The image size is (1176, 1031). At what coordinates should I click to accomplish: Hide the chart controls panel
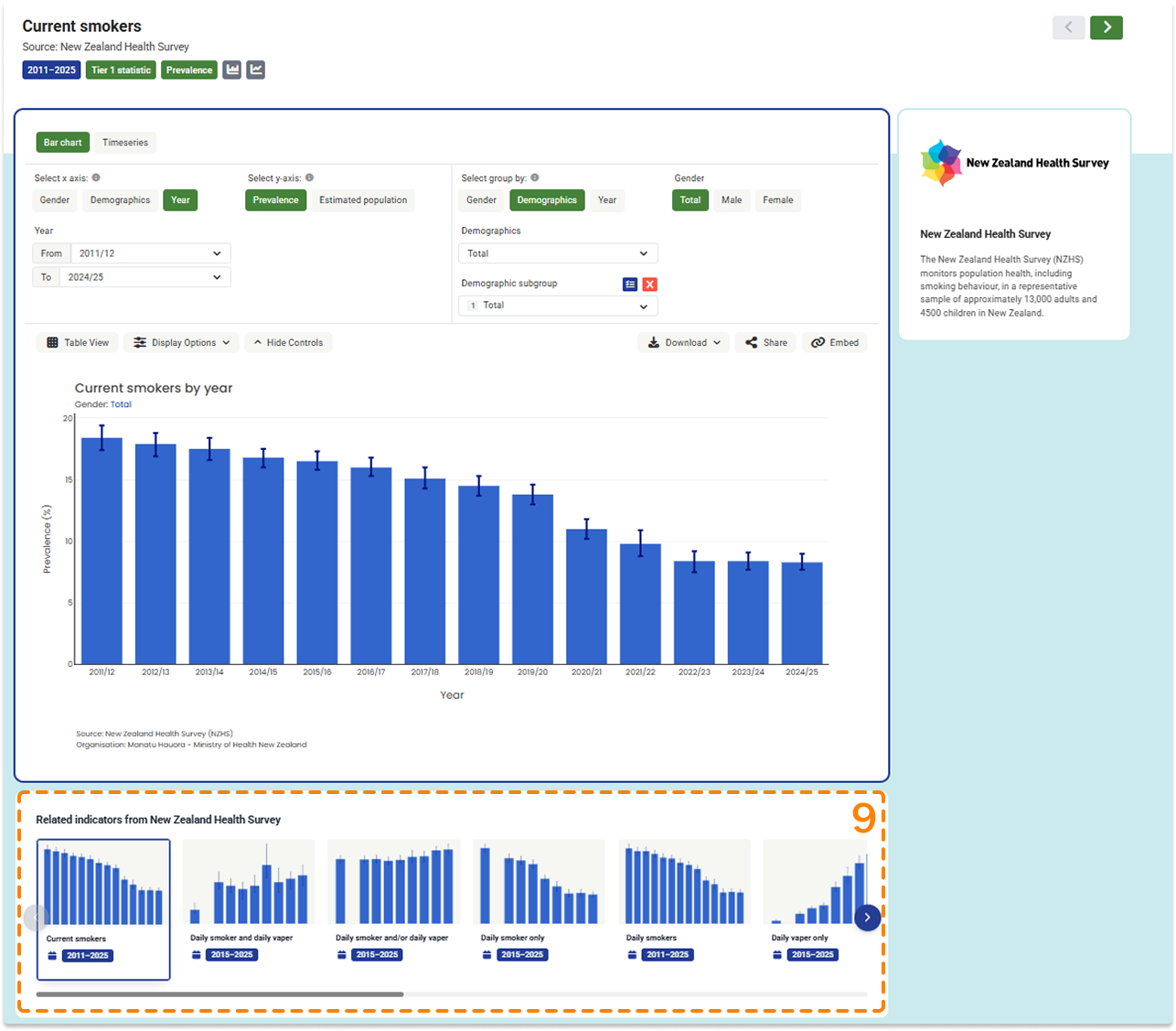point(288,342)
